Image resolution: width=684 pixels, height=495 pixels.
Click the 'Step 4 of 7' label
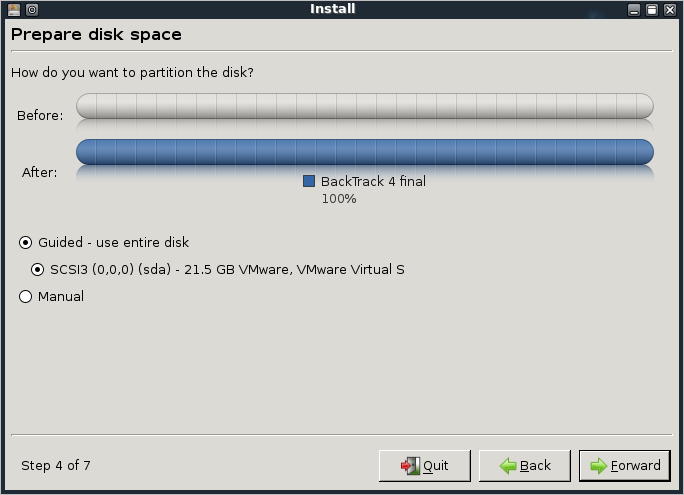point(56,465)
